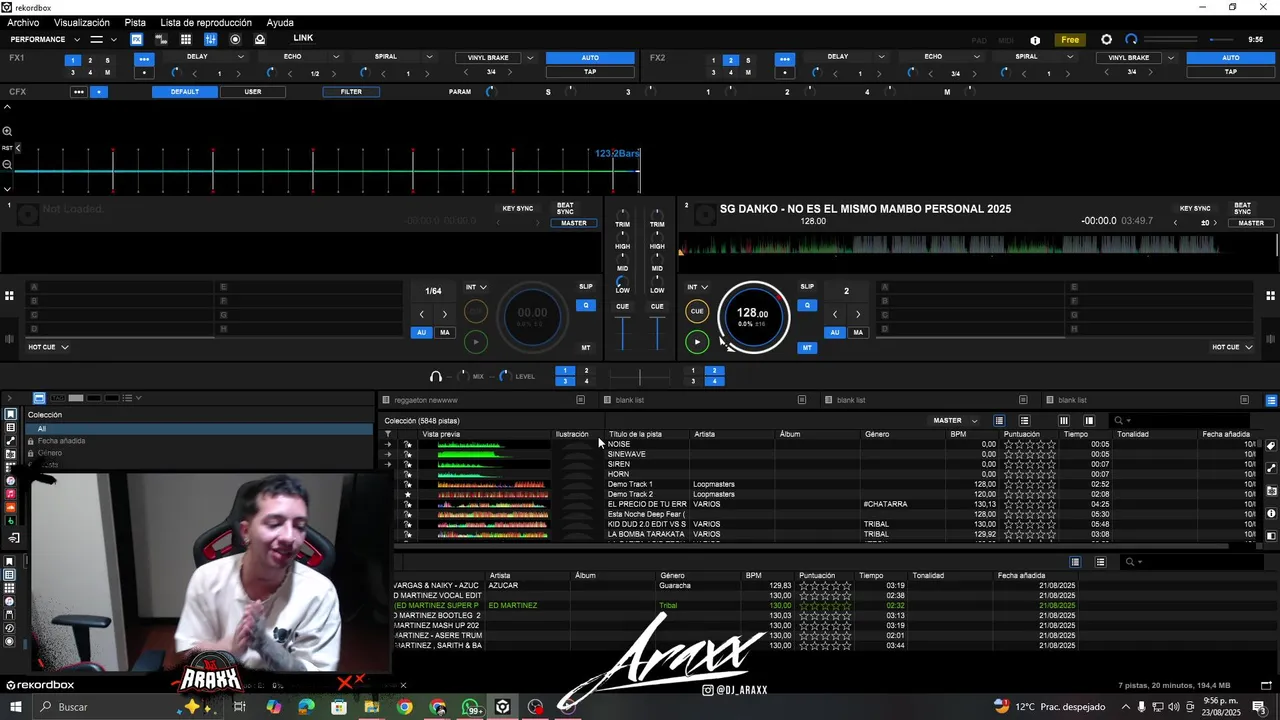Zoom in waveform with magnifier plus icon

7,132
